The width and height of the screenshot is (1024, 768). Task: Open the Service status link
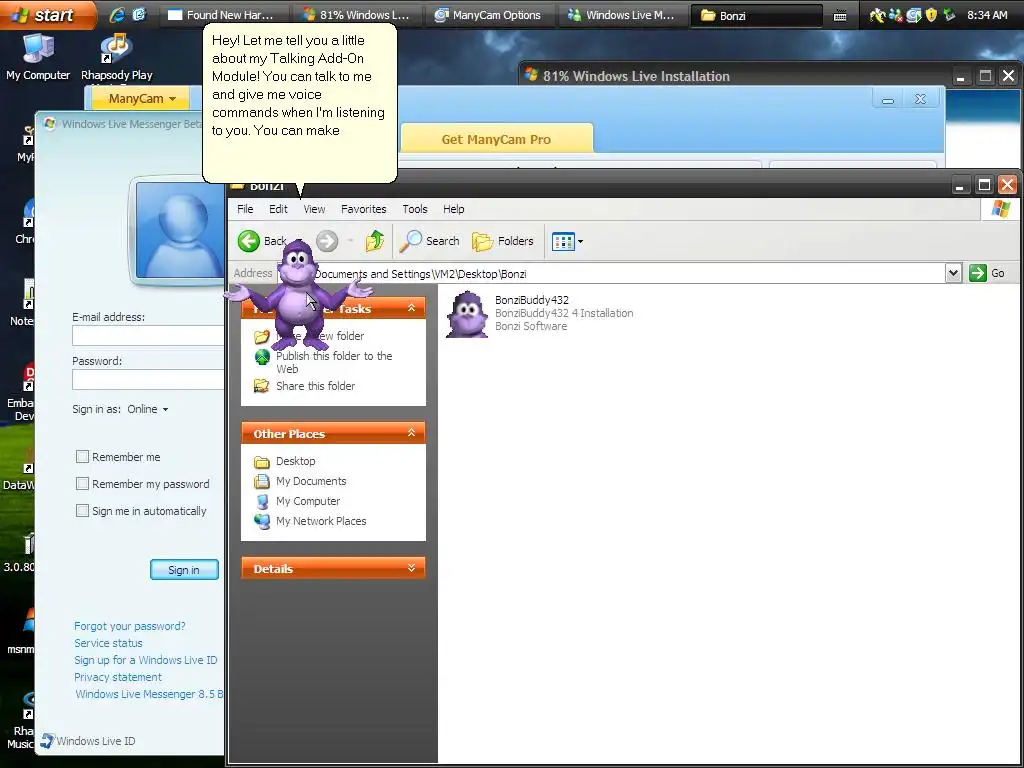click(x=108, y=643)
